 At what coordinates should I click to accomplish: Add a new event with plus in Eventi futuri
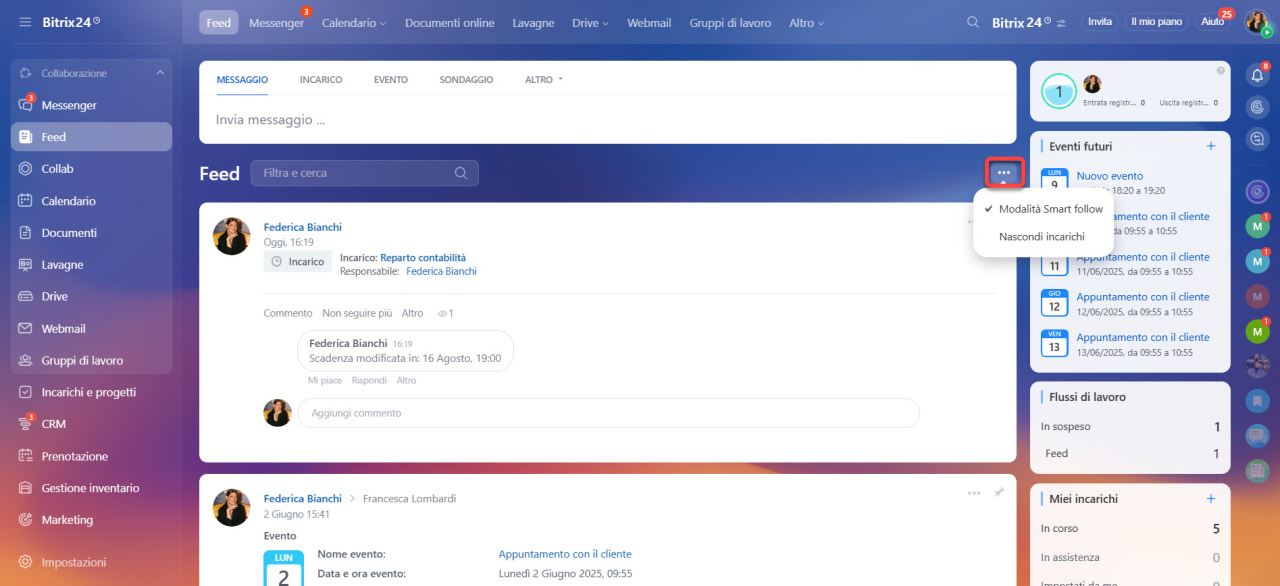tap(1211, 146)
